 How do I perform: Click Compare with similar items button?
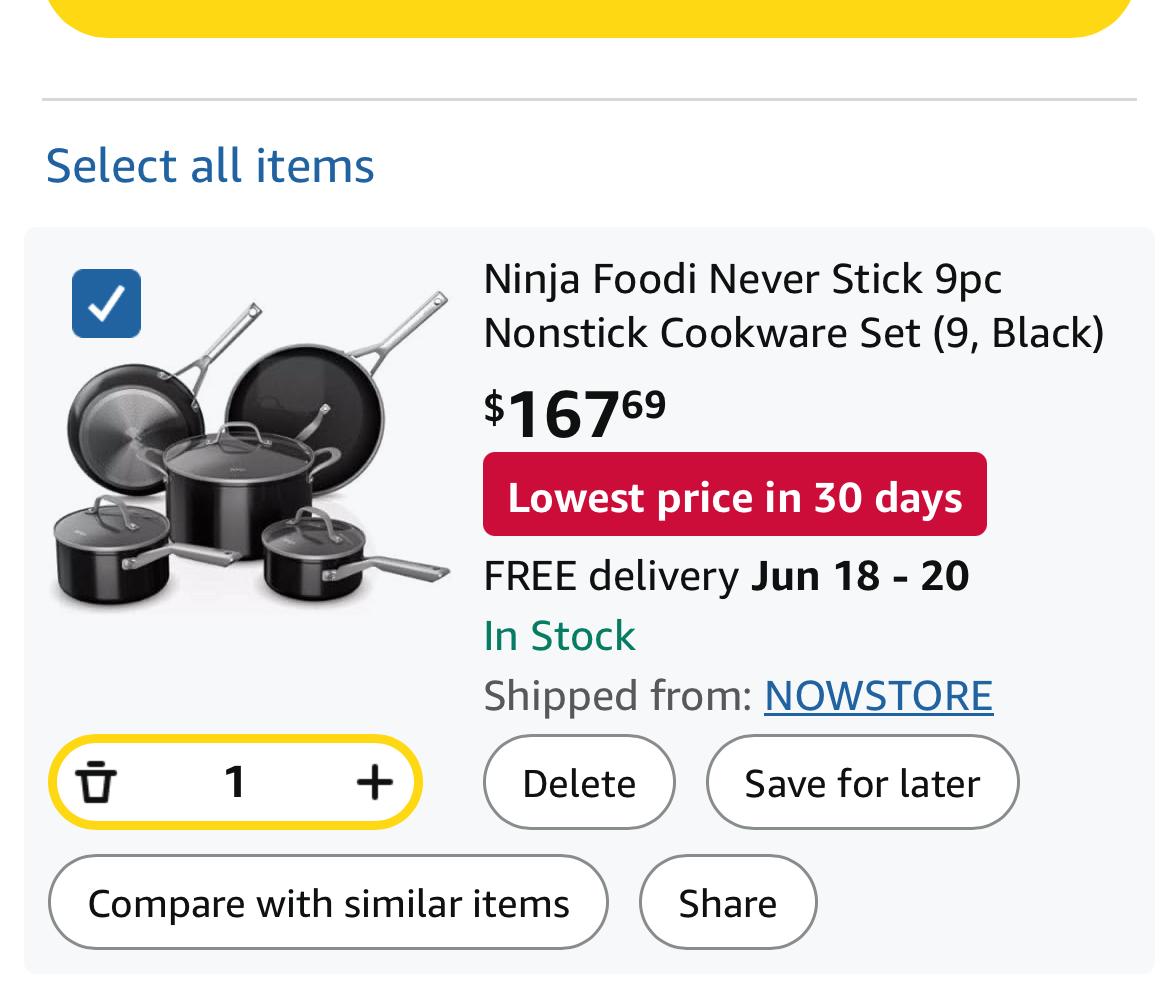coord(329,902)
